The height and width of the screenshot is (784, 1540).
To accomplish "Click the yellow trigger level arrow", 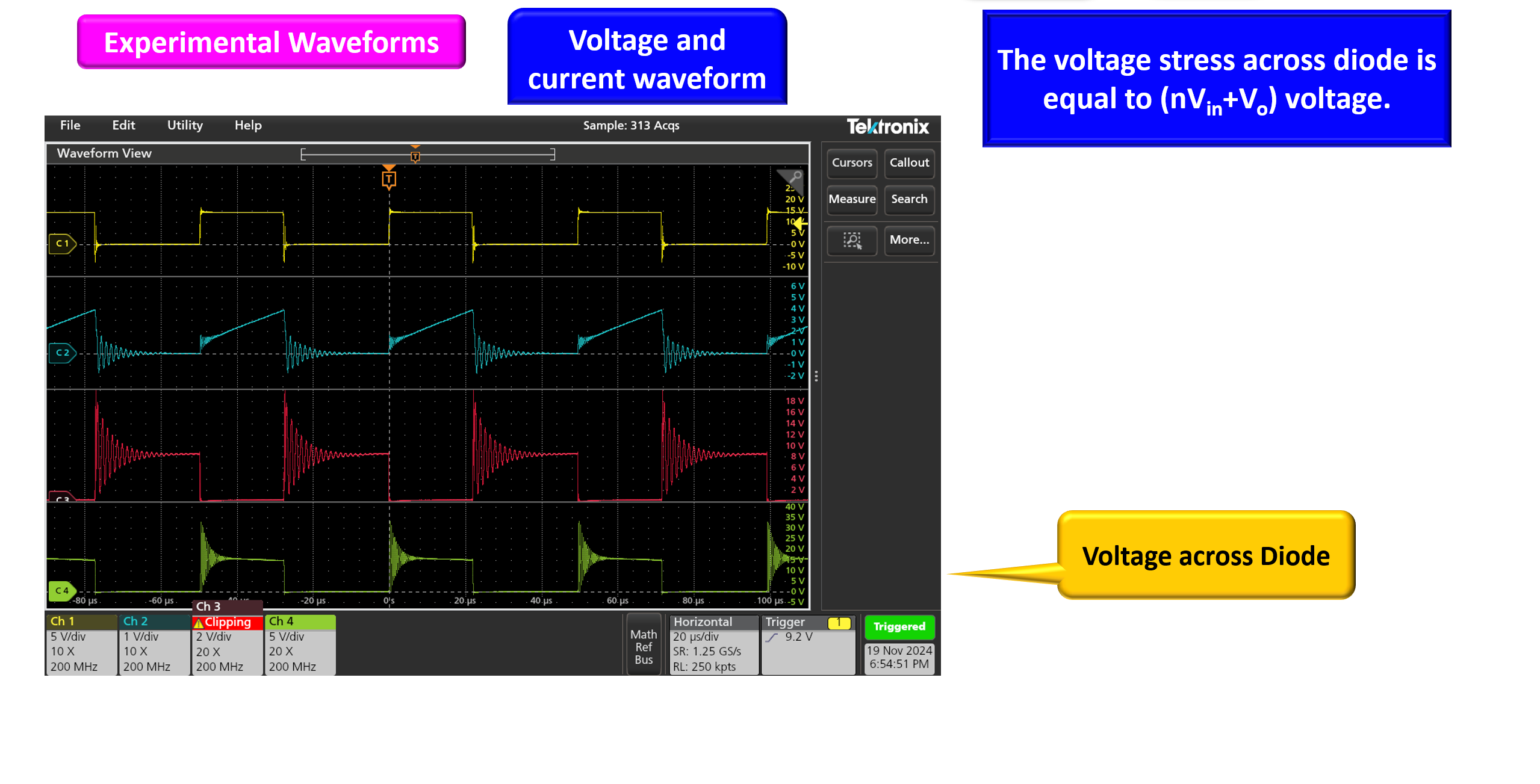I will (x=800, y=223).
